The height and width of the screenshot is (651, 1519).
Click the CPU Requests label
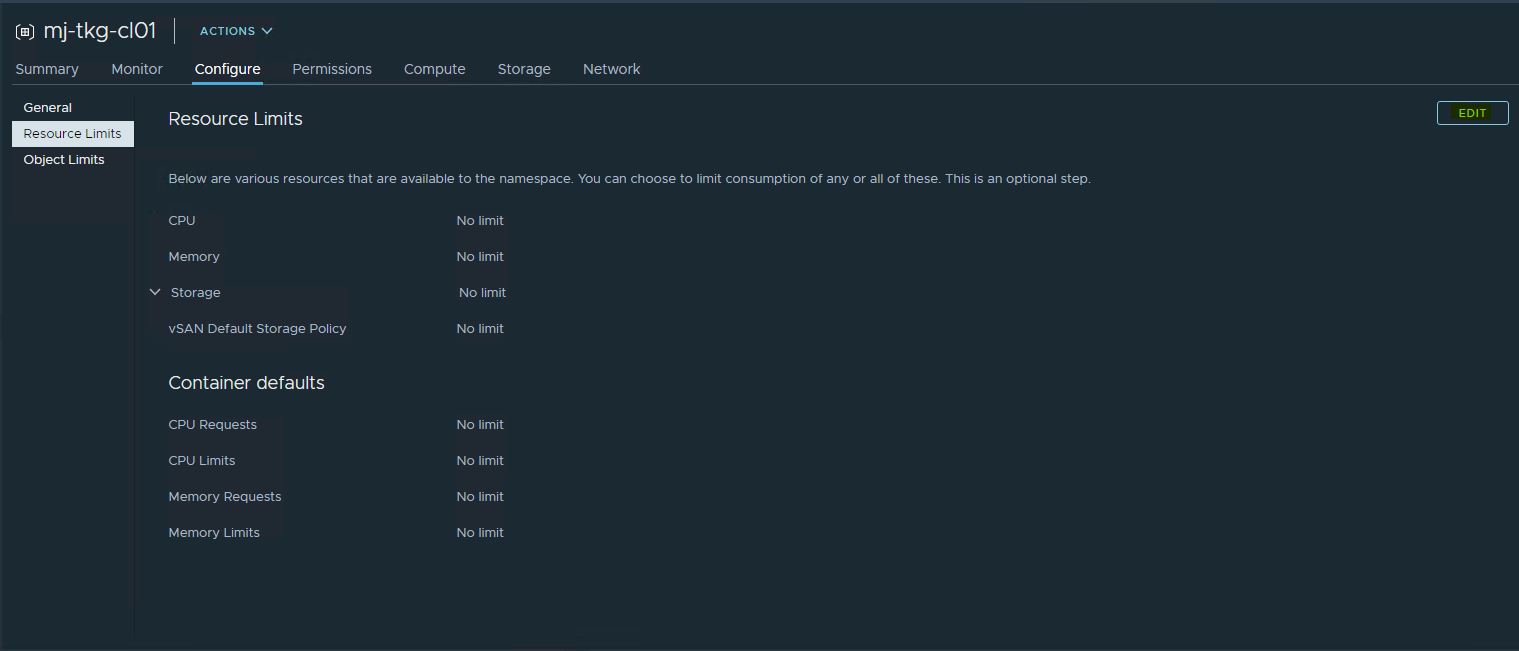pos(212,424)
